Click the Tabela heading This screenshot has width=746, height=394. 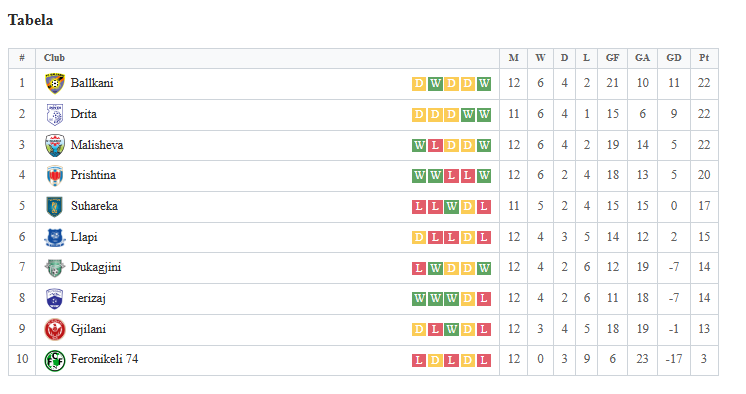click(x=30, y=20)
